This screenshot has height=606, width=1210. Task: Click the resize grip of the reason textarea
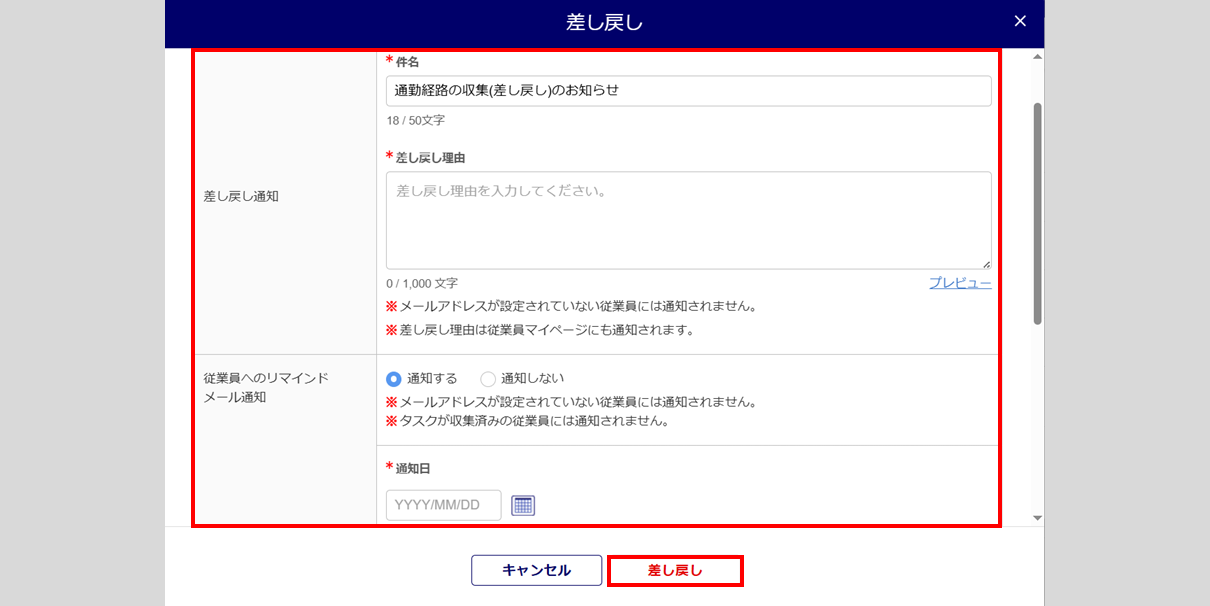pos(986,264)
